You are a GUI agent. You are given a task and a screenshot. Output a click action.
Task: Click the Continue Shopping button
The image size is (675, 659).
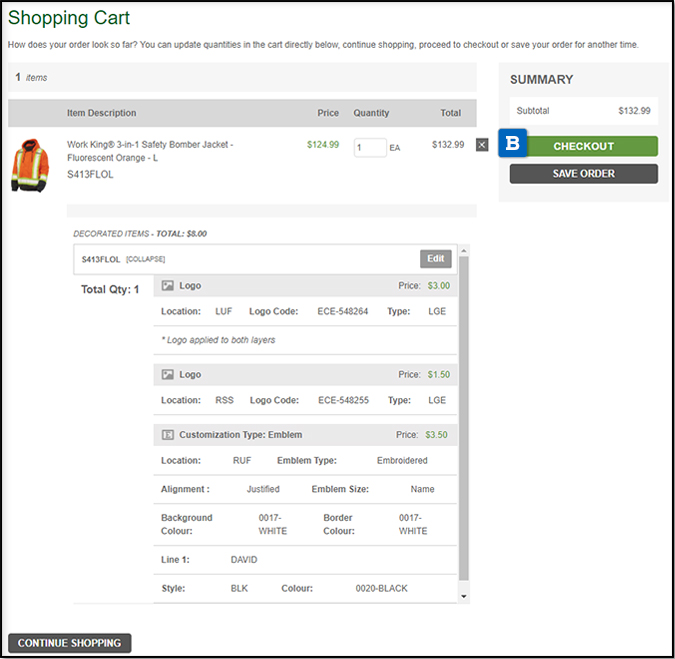69,643
